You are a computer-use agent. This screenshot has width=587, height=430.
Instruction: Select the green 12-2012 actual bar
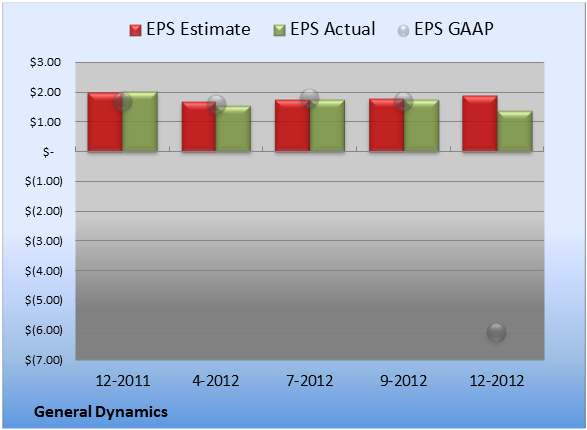click(515, 131)
